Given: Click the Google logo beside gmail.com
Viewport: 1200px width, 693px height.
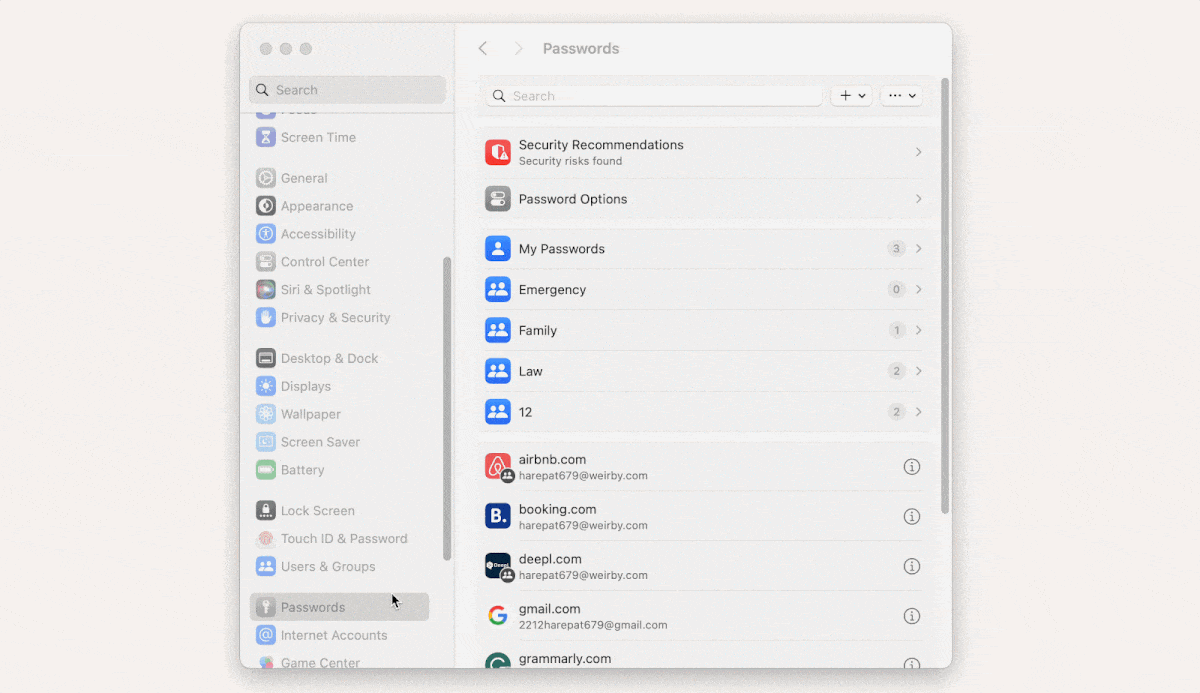Looking at the screenshot, I should tap(498, 616).
